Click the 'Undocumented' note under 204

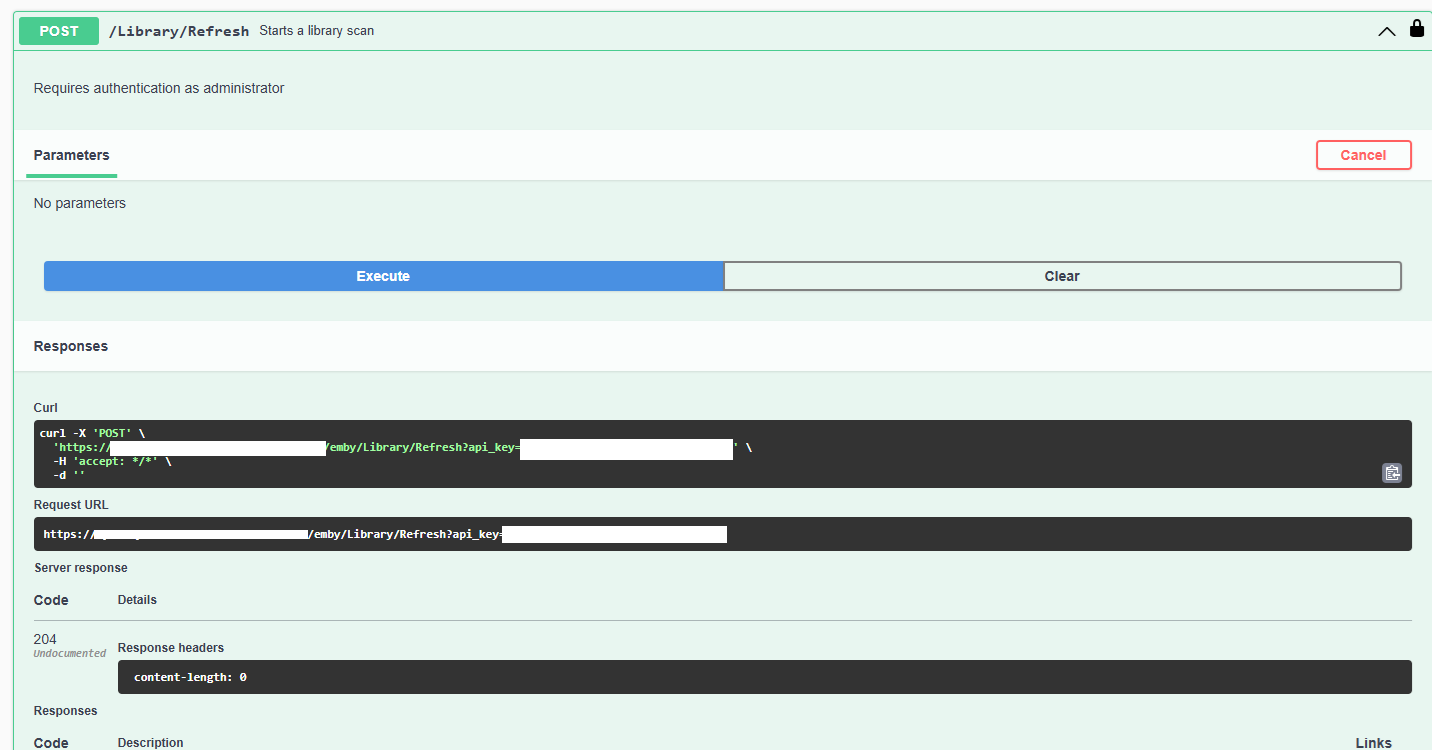pyautogui.click(x=70, y=654)
